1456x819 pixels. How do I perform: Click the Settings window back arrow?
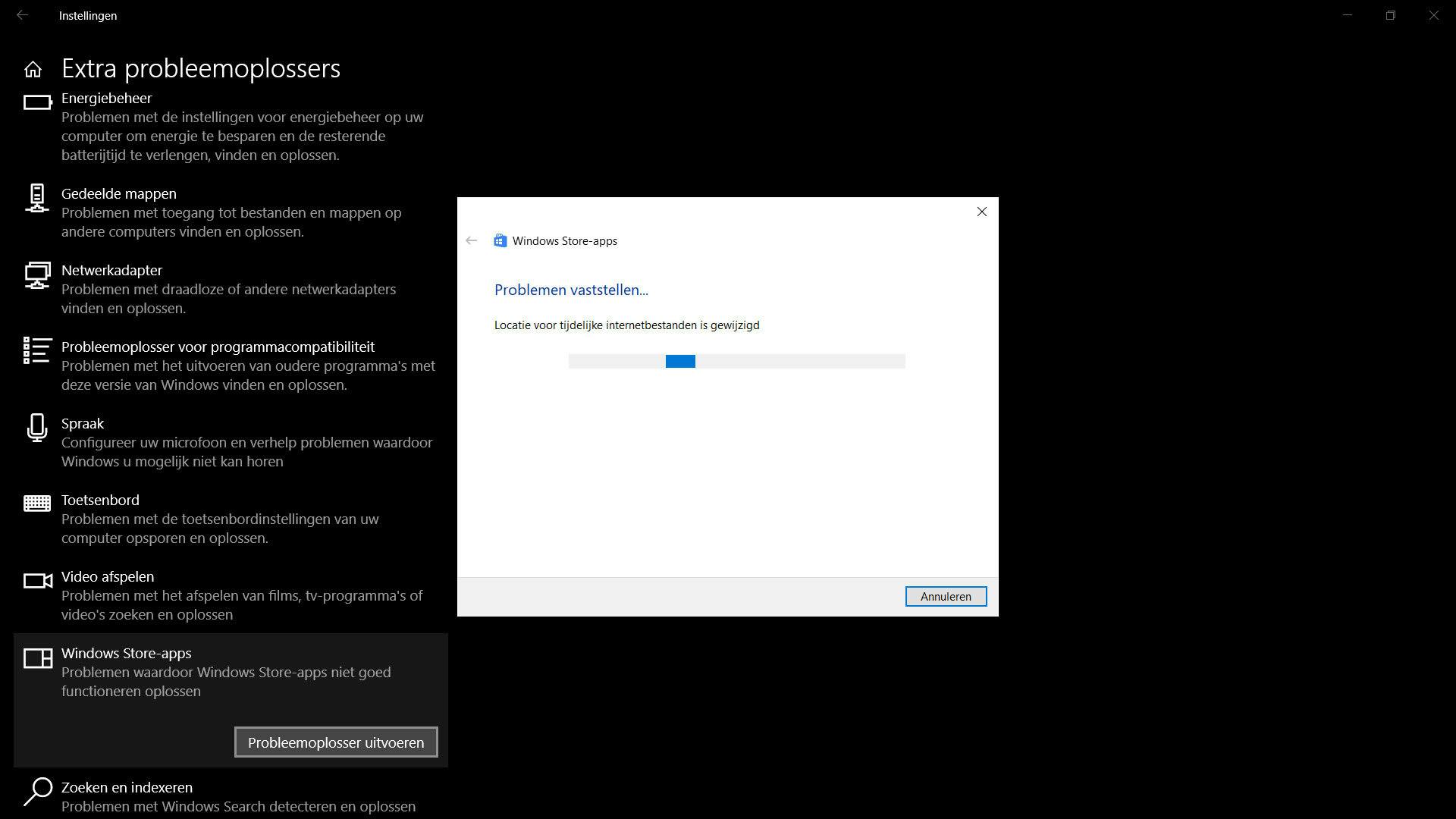tap(23, 15)
